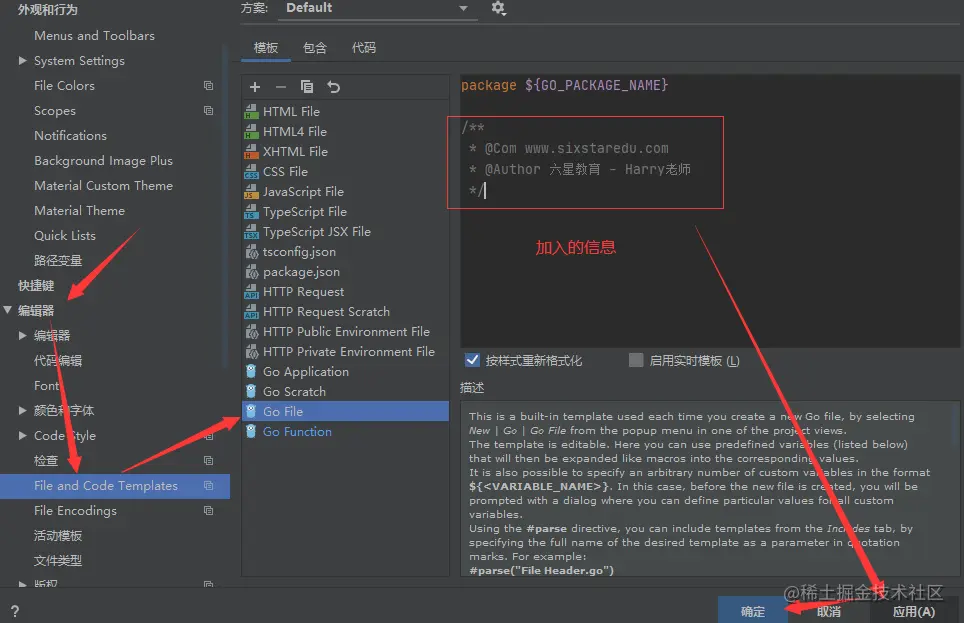The image size is (964, 623).
Task: Select the HTML4 File template
Action: [x=295, y=132]
